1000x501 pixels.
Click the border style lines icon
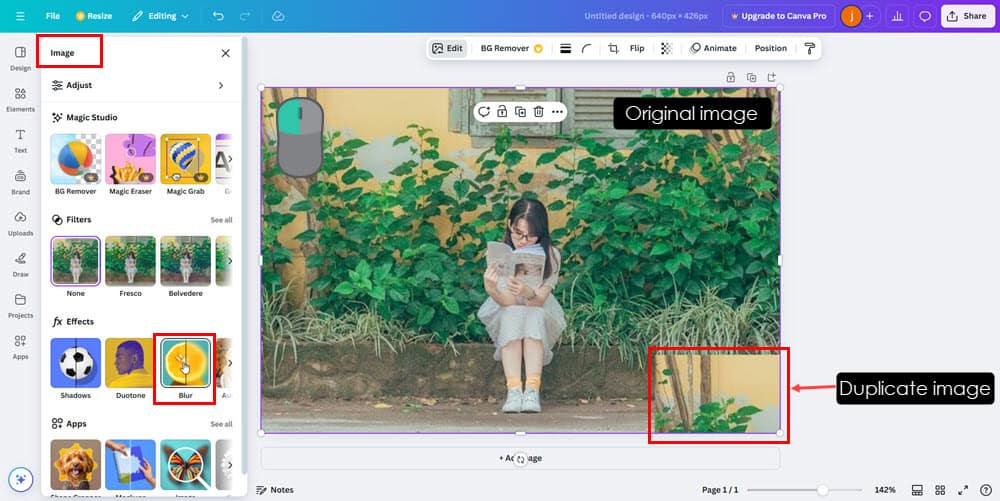[x=565, y=48]
